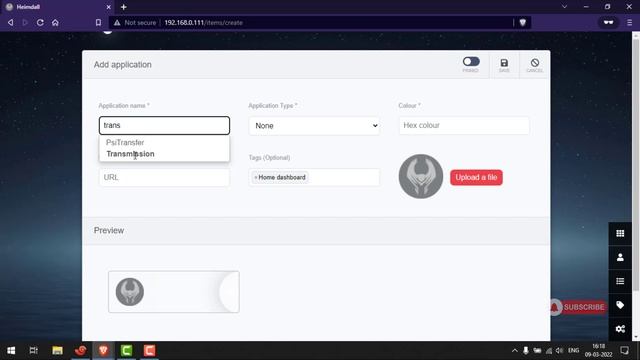The width and height of the screenshot is (640, 360).
Task: Click the Cancel icon
Action: point(535,63)
